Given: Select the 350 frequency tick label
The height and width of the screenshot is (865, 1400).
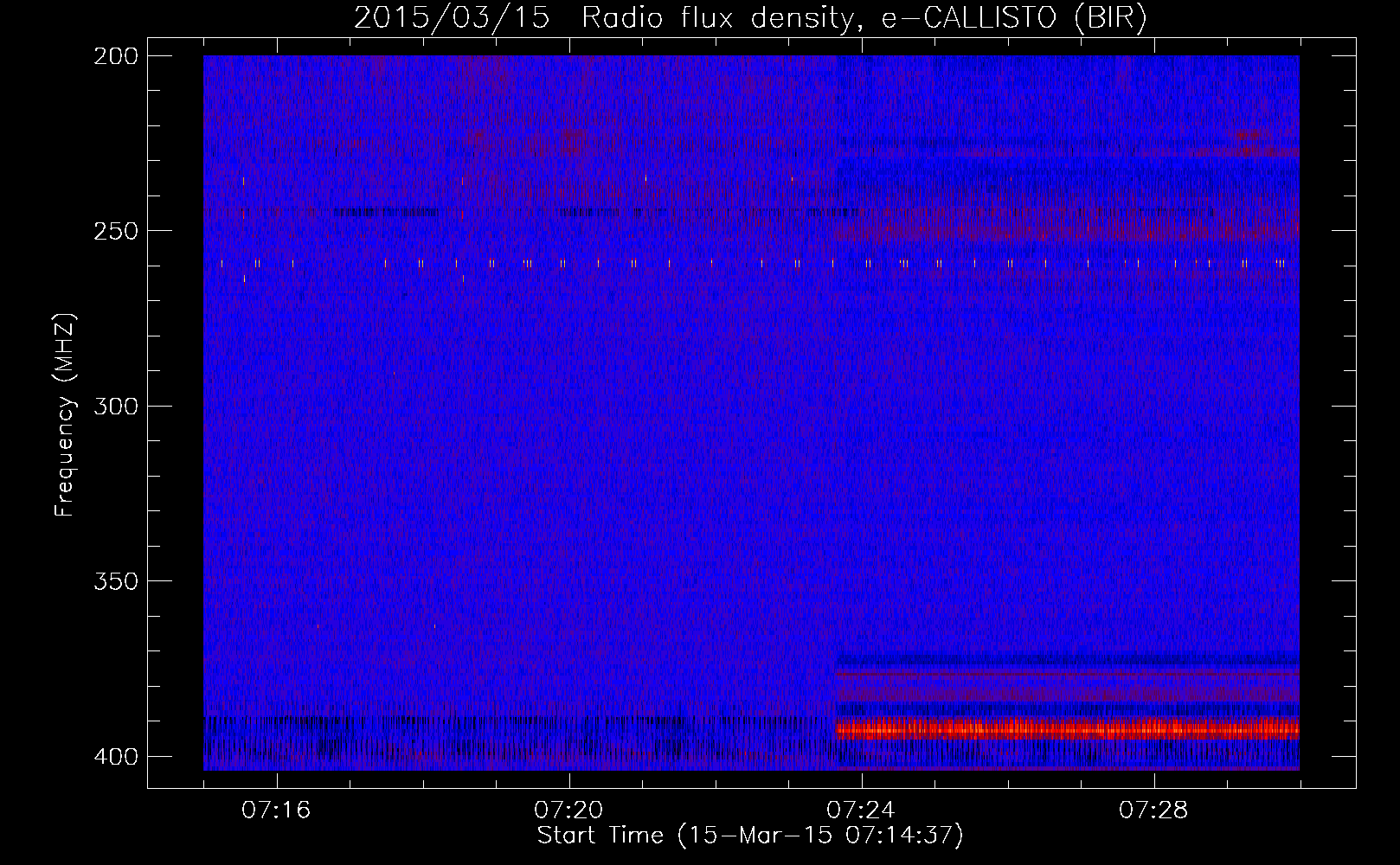Looking at the screenshot, I should tap(115, 580).
